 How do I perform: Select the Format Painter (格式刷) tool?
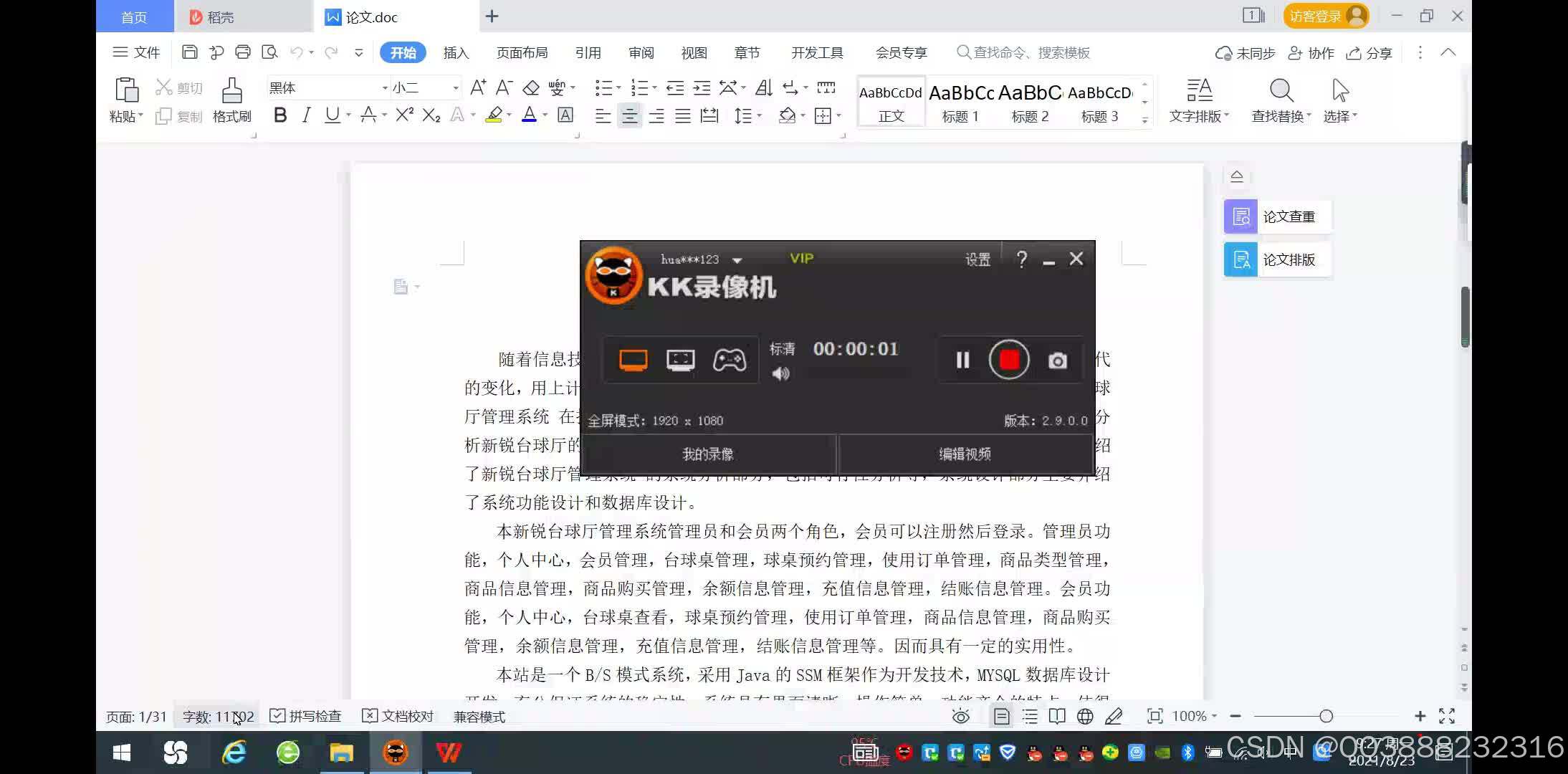point(231,100)
